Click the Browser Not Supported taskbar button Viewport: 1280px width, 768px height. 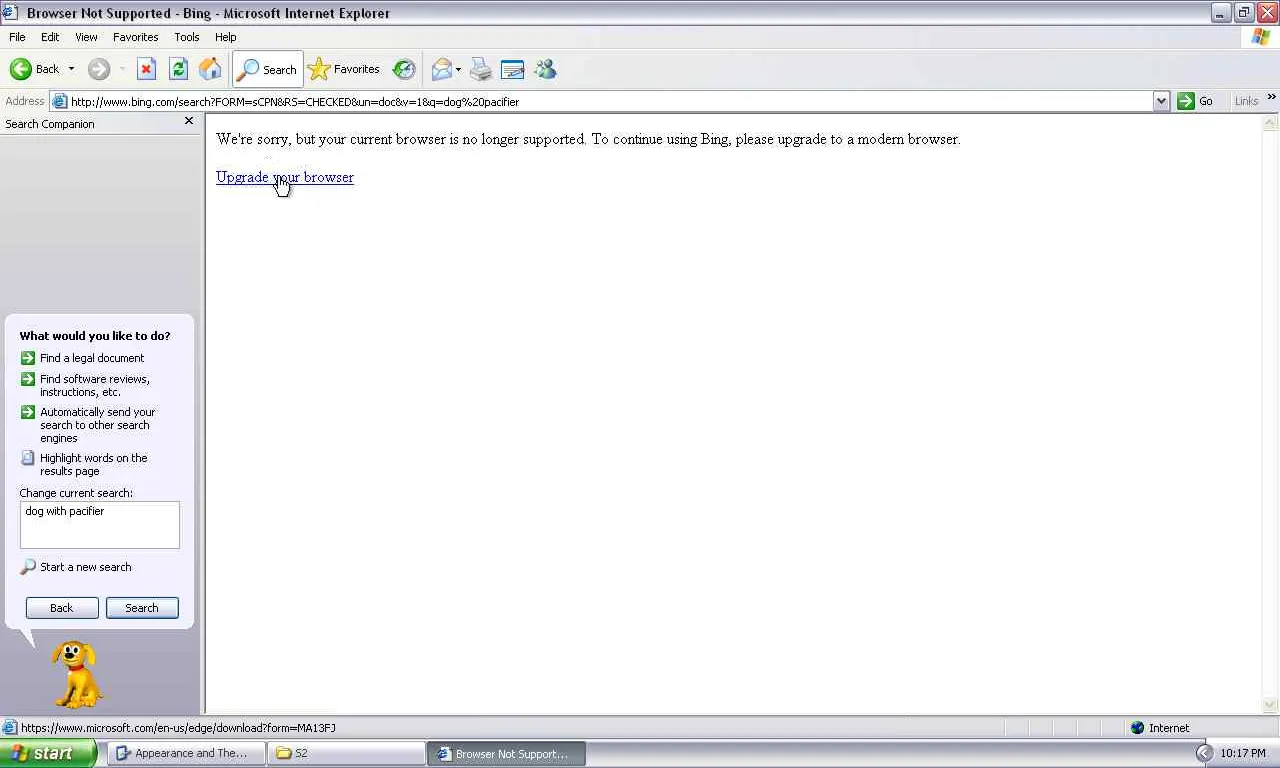click(507, 753)
